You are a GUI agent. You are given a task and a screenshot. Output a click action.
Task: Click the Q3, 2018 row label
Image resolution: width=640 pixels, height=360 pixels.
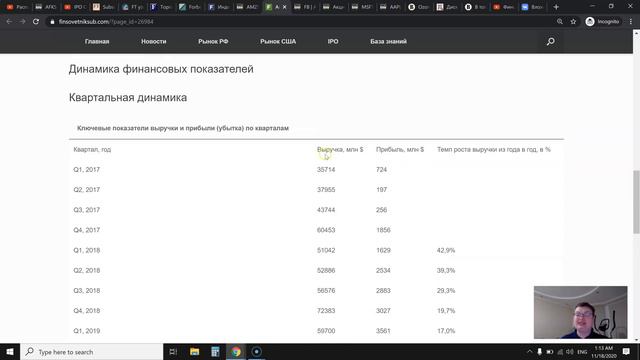click(x=87, y=291)
